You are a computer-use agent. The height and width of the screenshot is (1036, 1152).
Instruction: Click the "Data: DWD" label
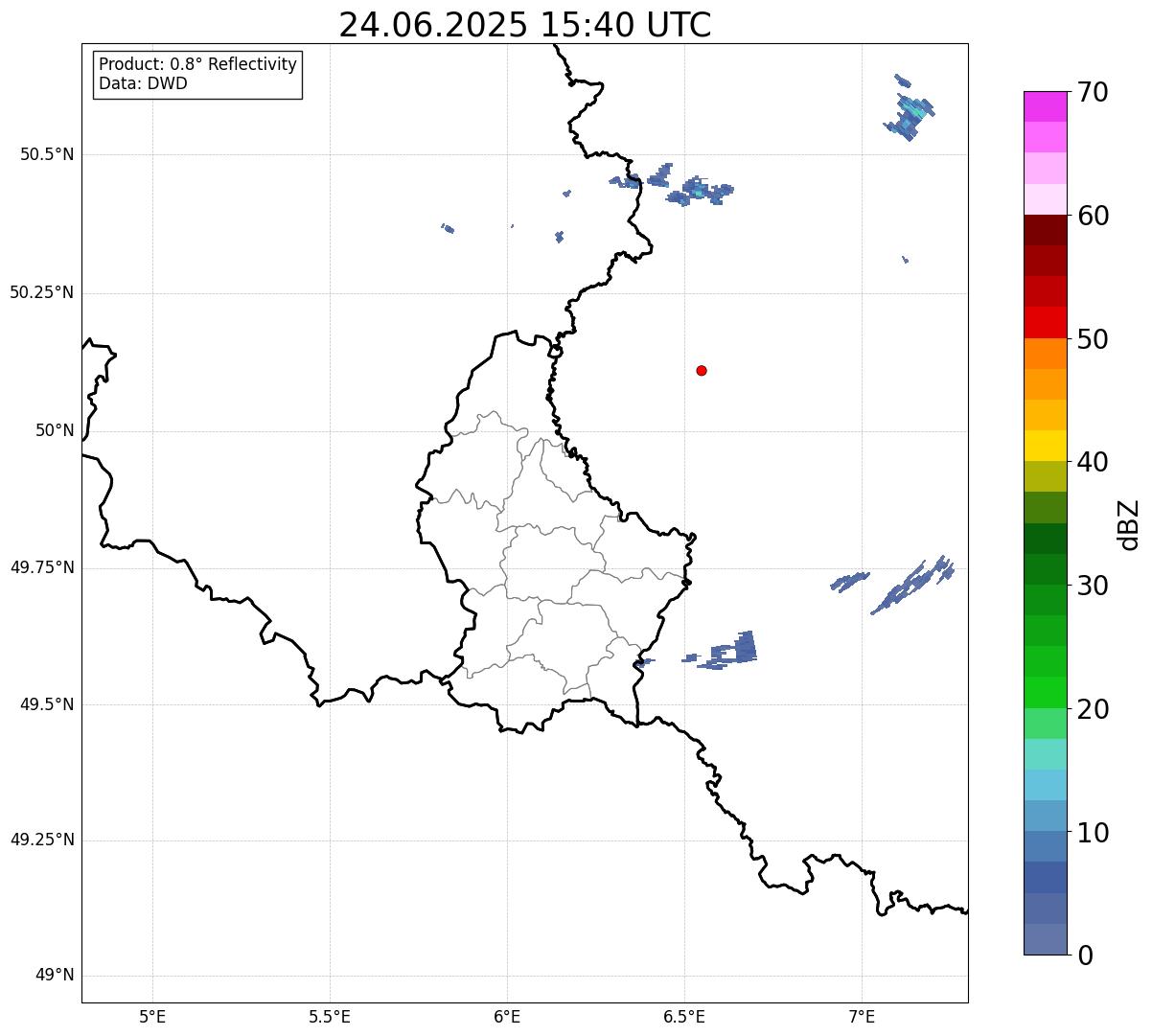143,83
